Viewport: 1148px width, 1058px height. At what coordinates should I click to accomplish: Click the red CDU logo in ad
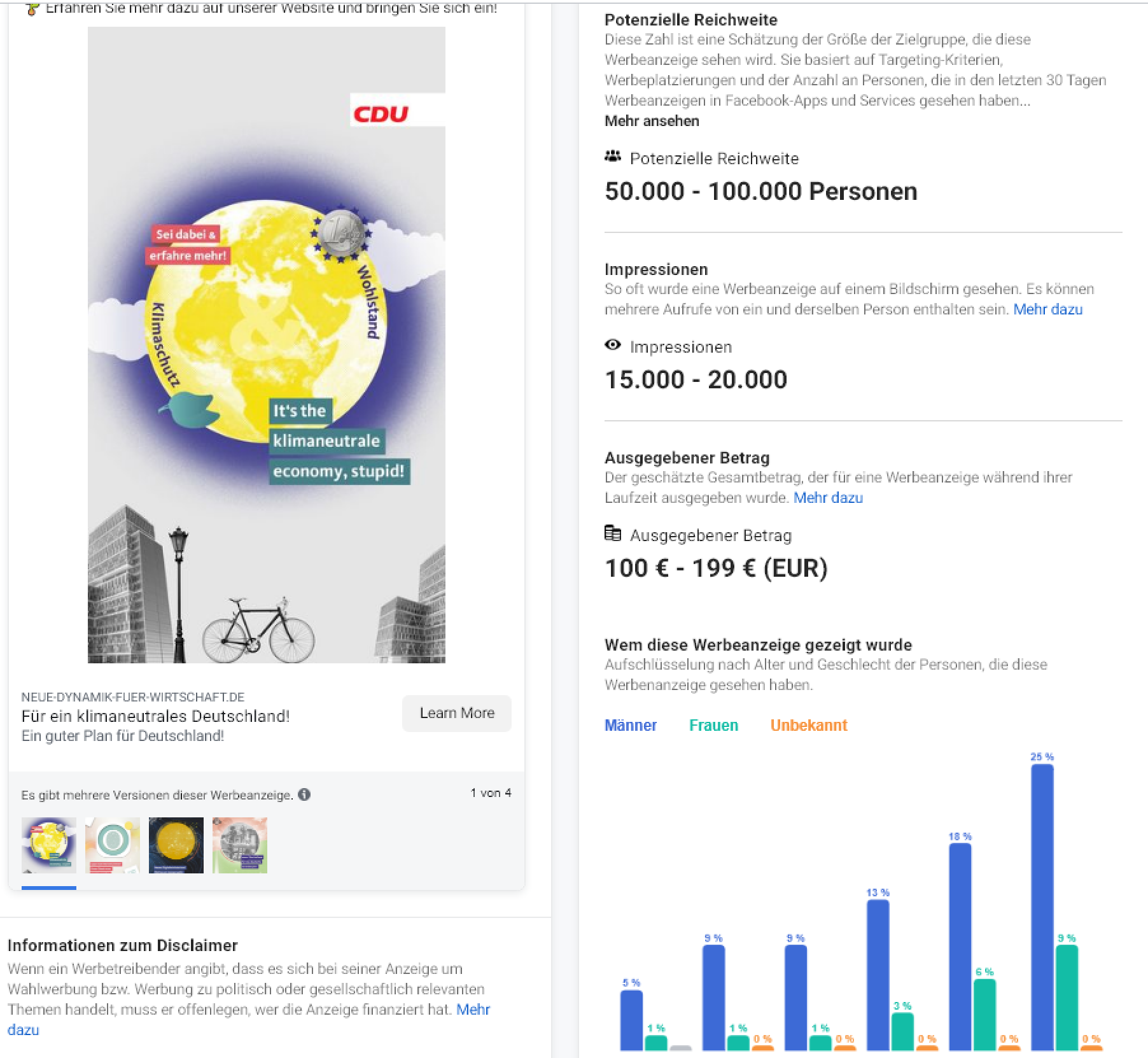[x=381, y=114]
